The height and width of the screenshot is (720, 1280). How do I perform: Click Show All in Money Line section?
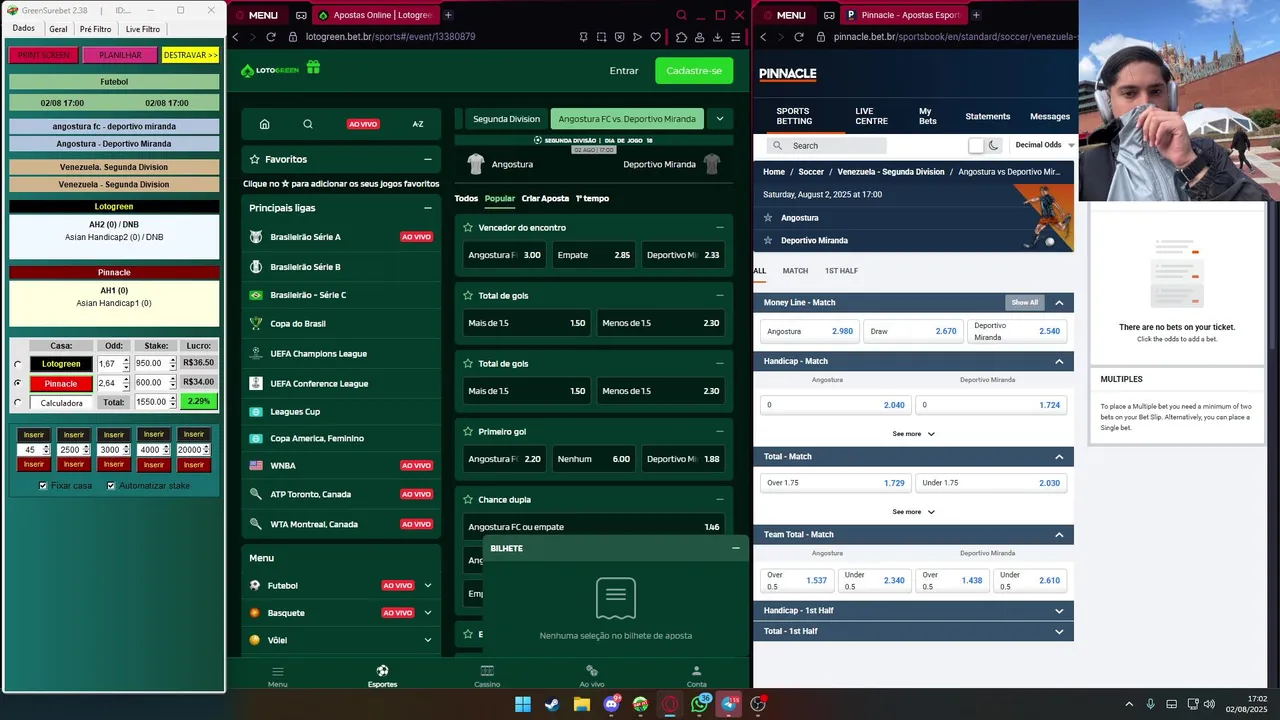tap(1024, 303)
